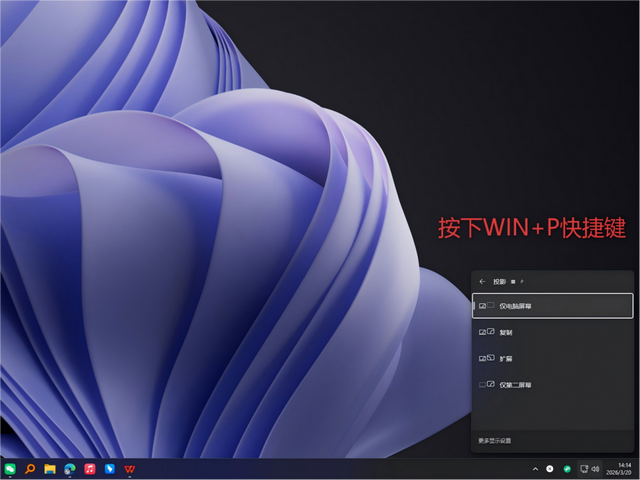Click the white circle X tray icon
Screen dimensions: 640x480
pos(550,469)
